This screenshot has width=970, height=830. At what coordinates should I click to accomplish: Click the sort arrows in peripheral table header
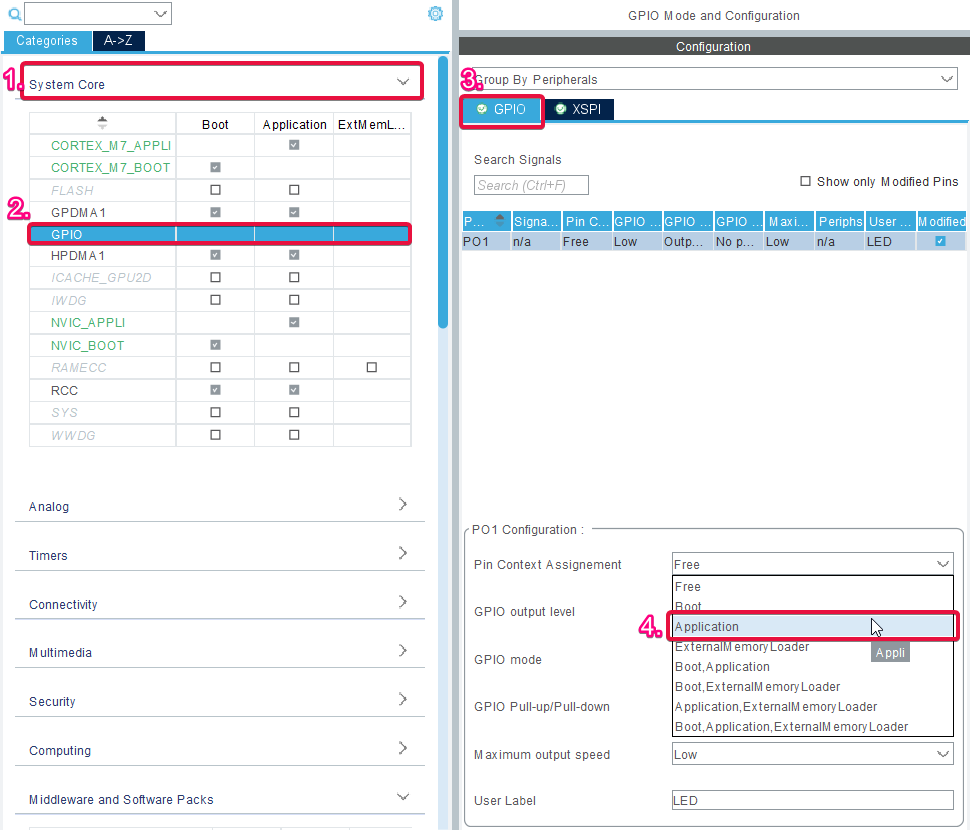(103, 122)
